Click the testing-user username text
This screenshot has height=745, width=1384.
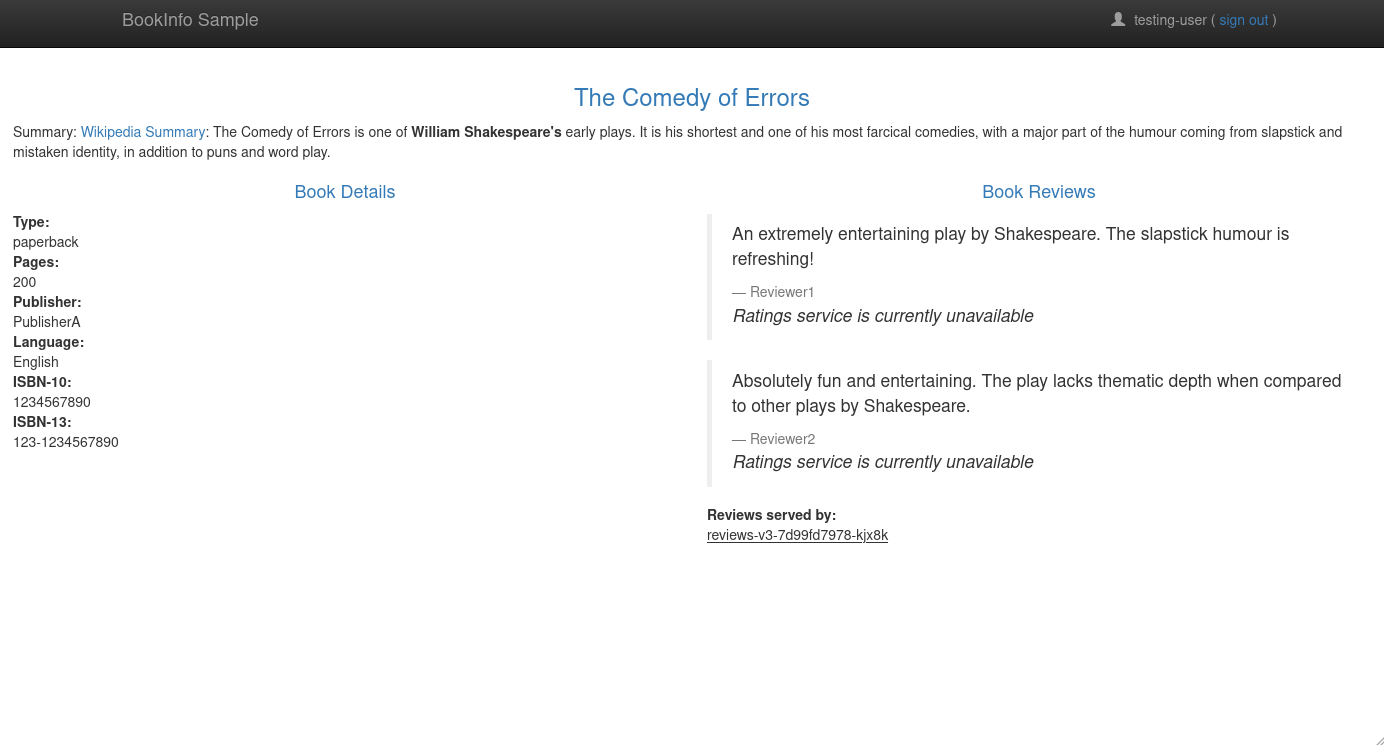coord(1170,20)
